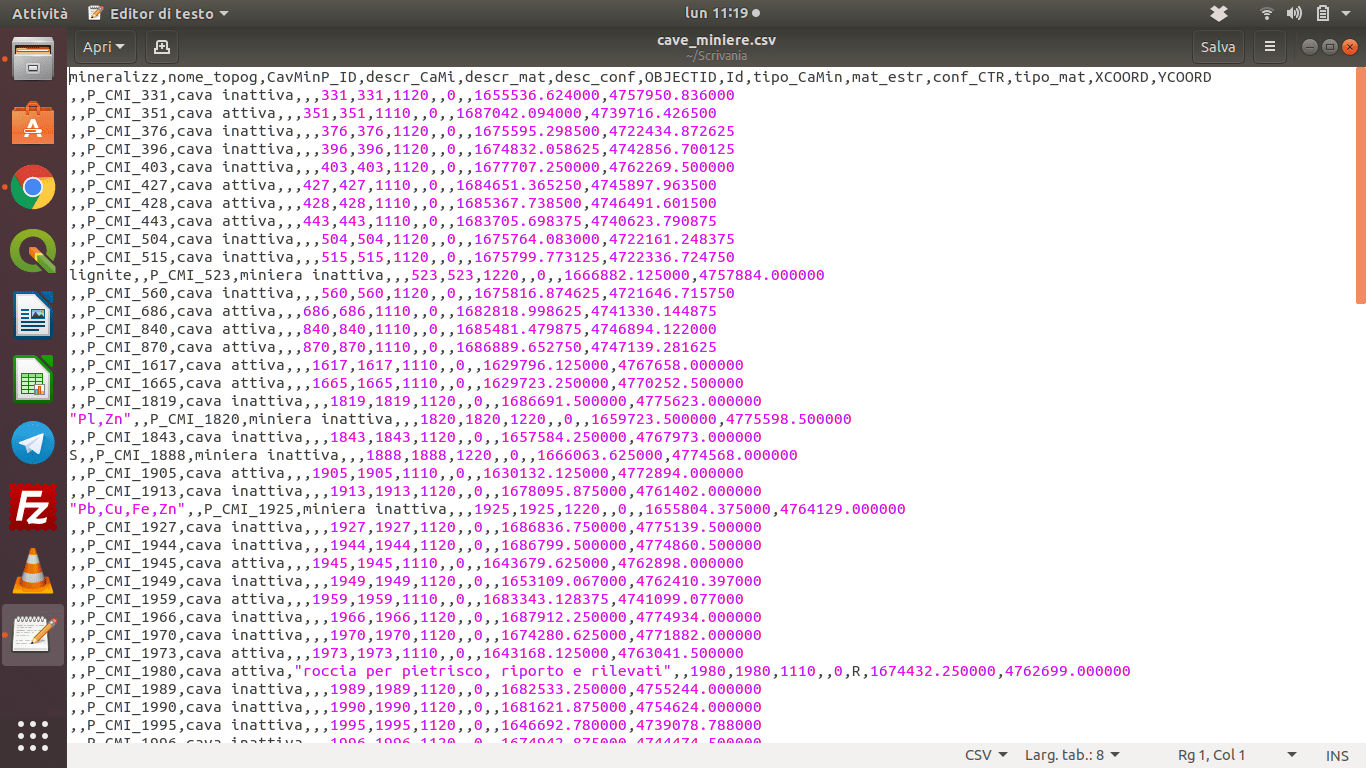Launch Ubuntu Software from the dock
The width and height of the screenshot is (1366, 768).
tap(33, 123)
